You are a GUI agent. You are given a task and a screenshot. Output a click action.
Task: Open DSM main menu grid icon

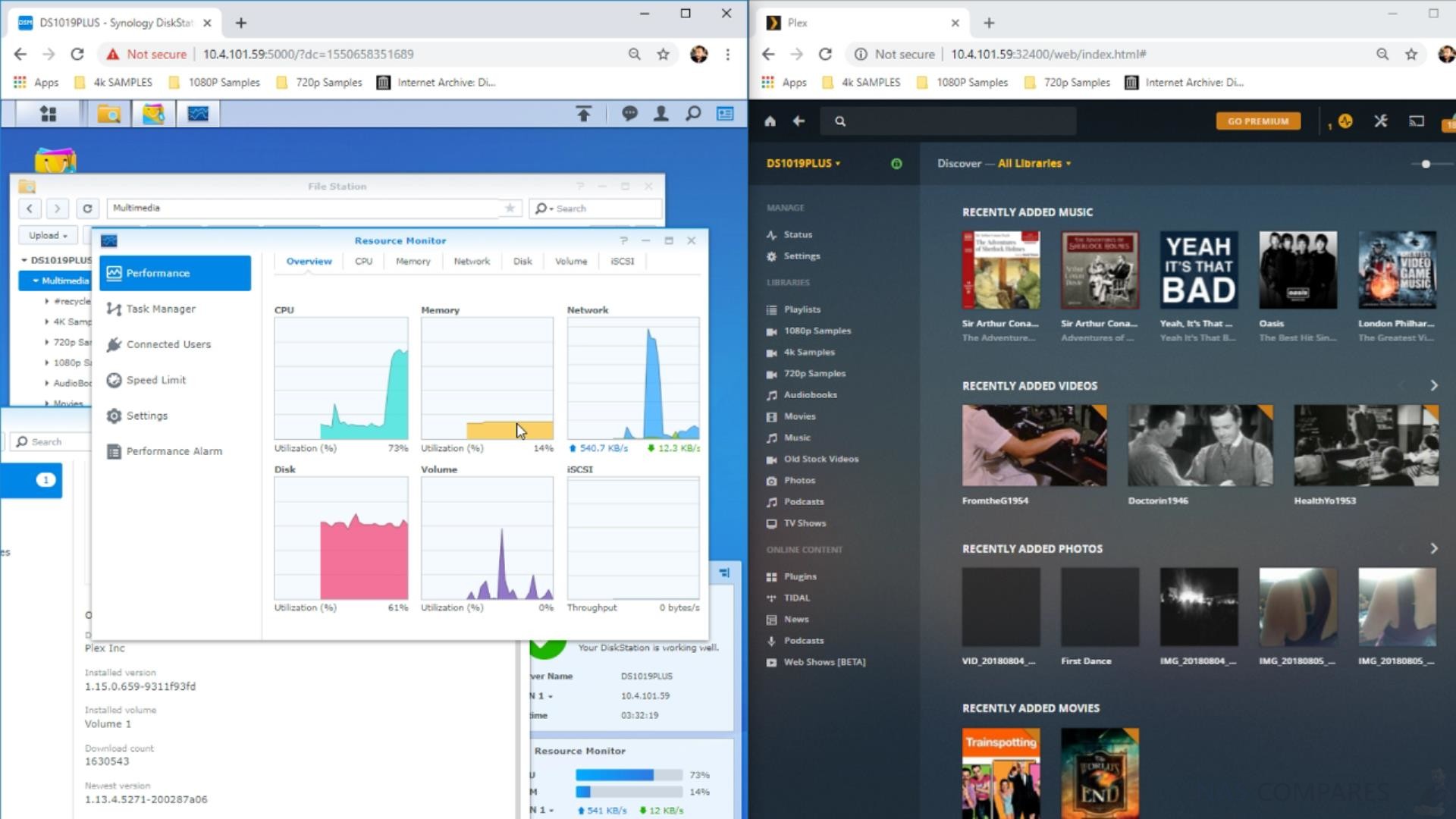click(48, 114)
